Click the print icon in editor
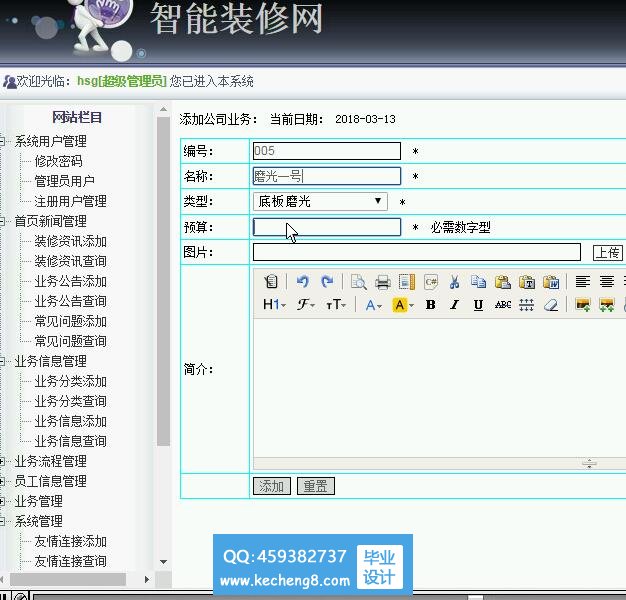Screen dimensions: 626x600 [382, 282]
